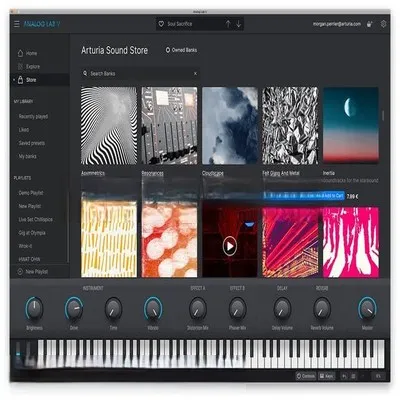Click the account email morgan.perrier@arturia.com
Screen dimensions: 400x400
tap(337, 24)
